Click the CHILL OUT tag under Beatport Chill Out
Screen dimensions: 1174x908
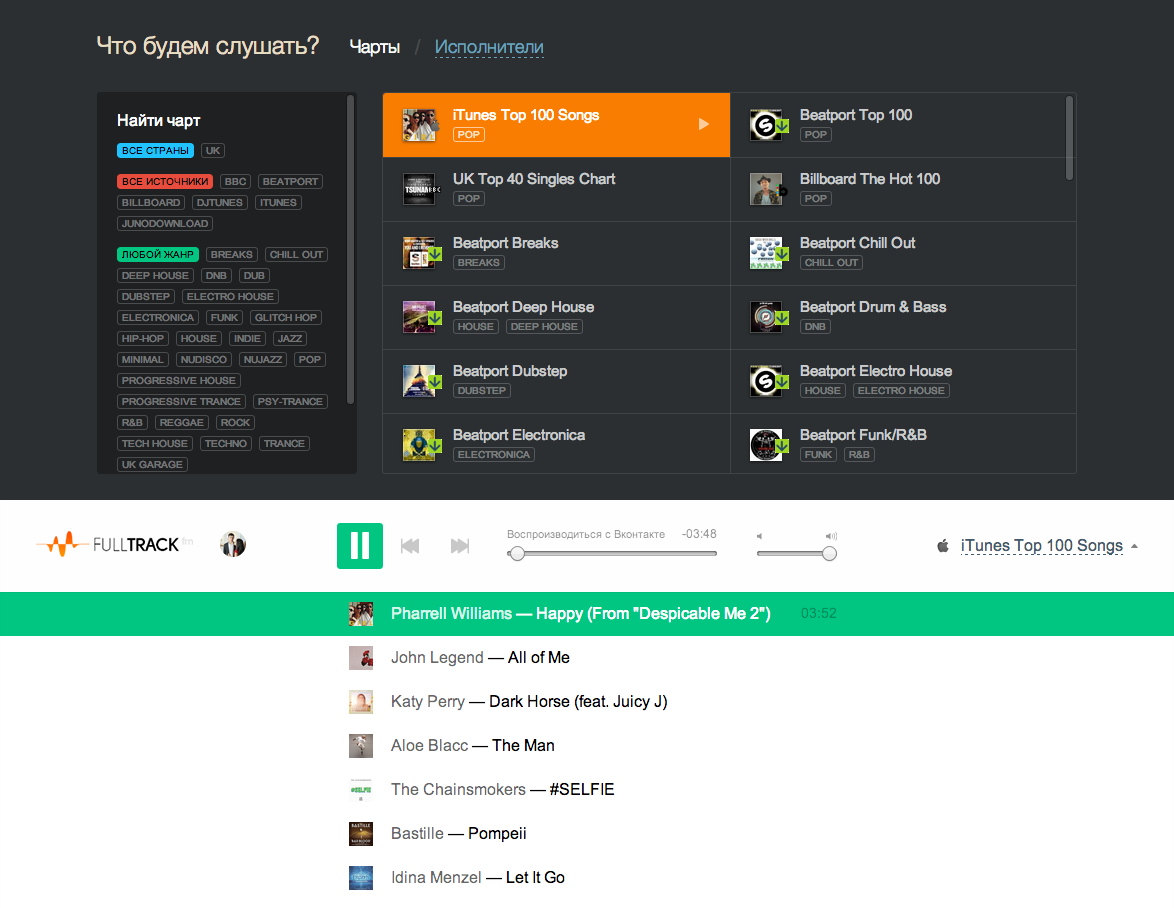tap(831, 263)
